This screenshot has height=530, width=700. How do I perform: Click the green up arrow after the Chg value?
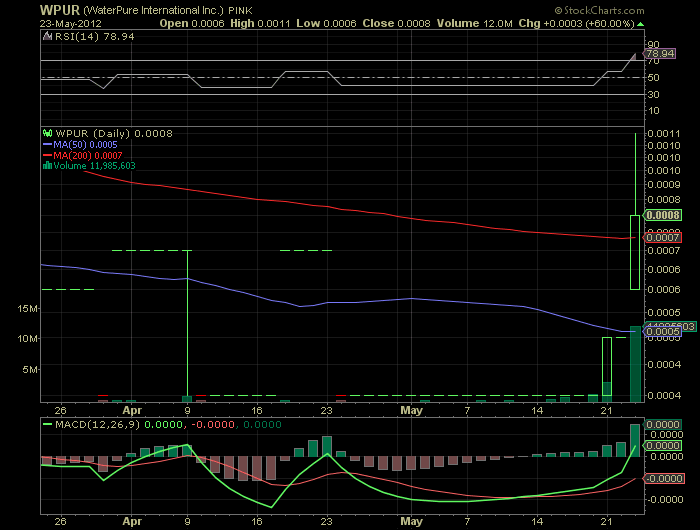(x=640, y=24)
